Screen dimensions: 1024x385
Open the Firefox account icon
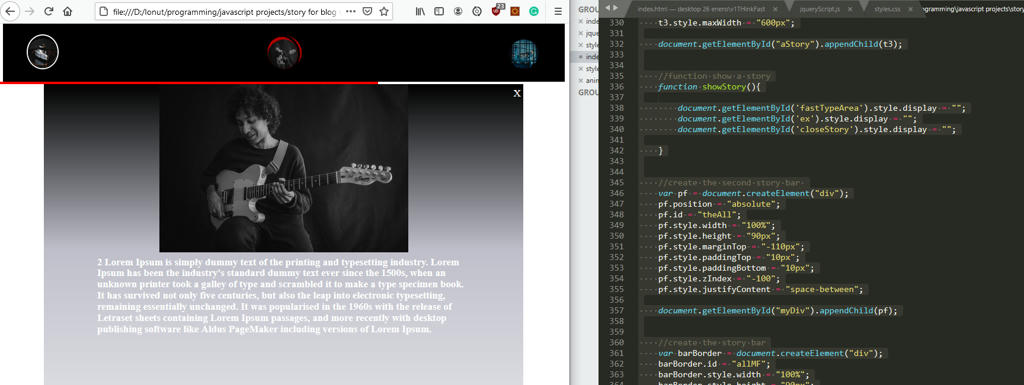point(458,11)
